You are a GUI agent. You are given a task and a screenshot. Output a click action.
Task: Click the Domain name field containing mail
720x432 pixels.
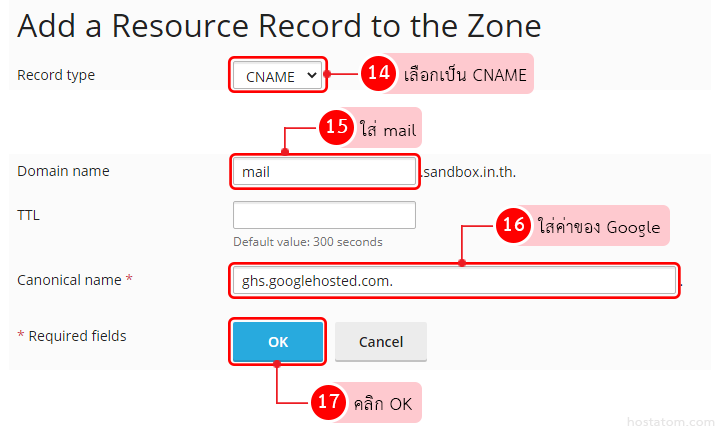tap(323, 172)
